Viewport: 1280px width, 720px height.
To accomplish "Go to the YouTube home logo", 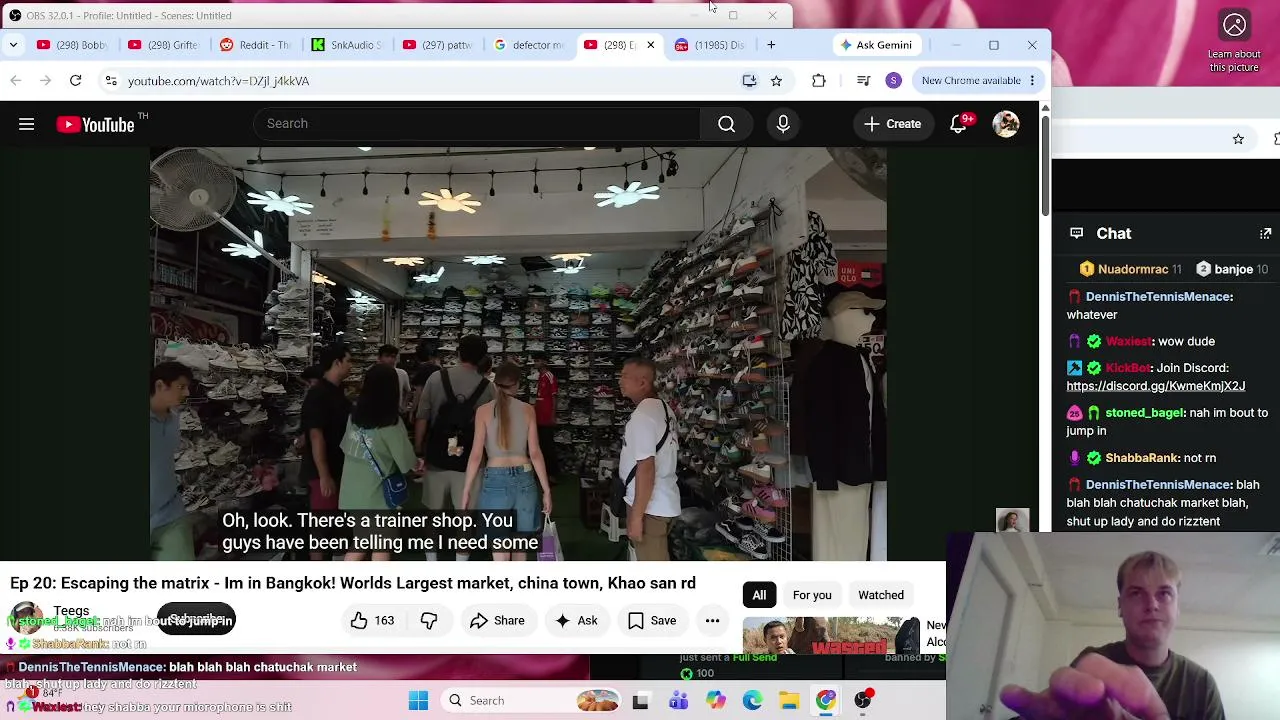I will coord(95,124).
